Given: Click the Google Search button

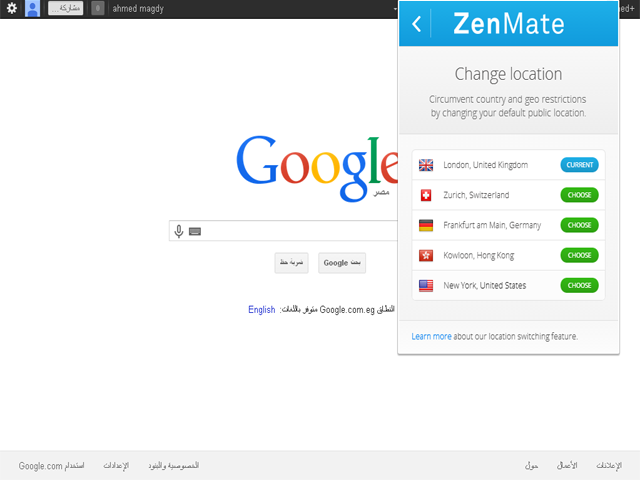Looking at the screenshot, I should tap(342, 263).
